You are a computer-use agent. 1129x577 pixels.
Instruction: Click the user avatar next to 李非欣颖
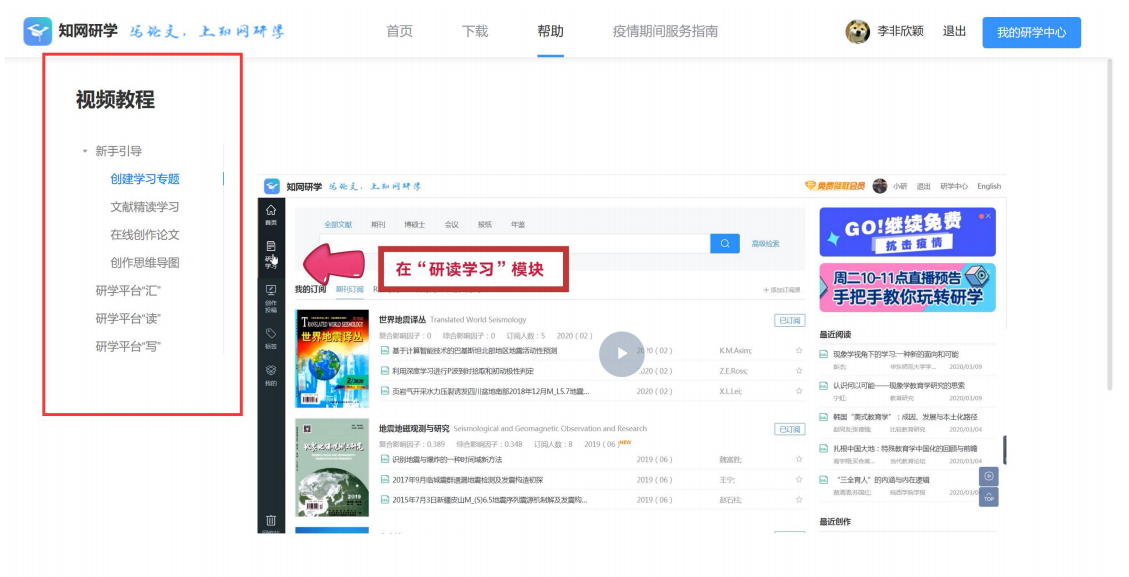click(x=857, y=32)
